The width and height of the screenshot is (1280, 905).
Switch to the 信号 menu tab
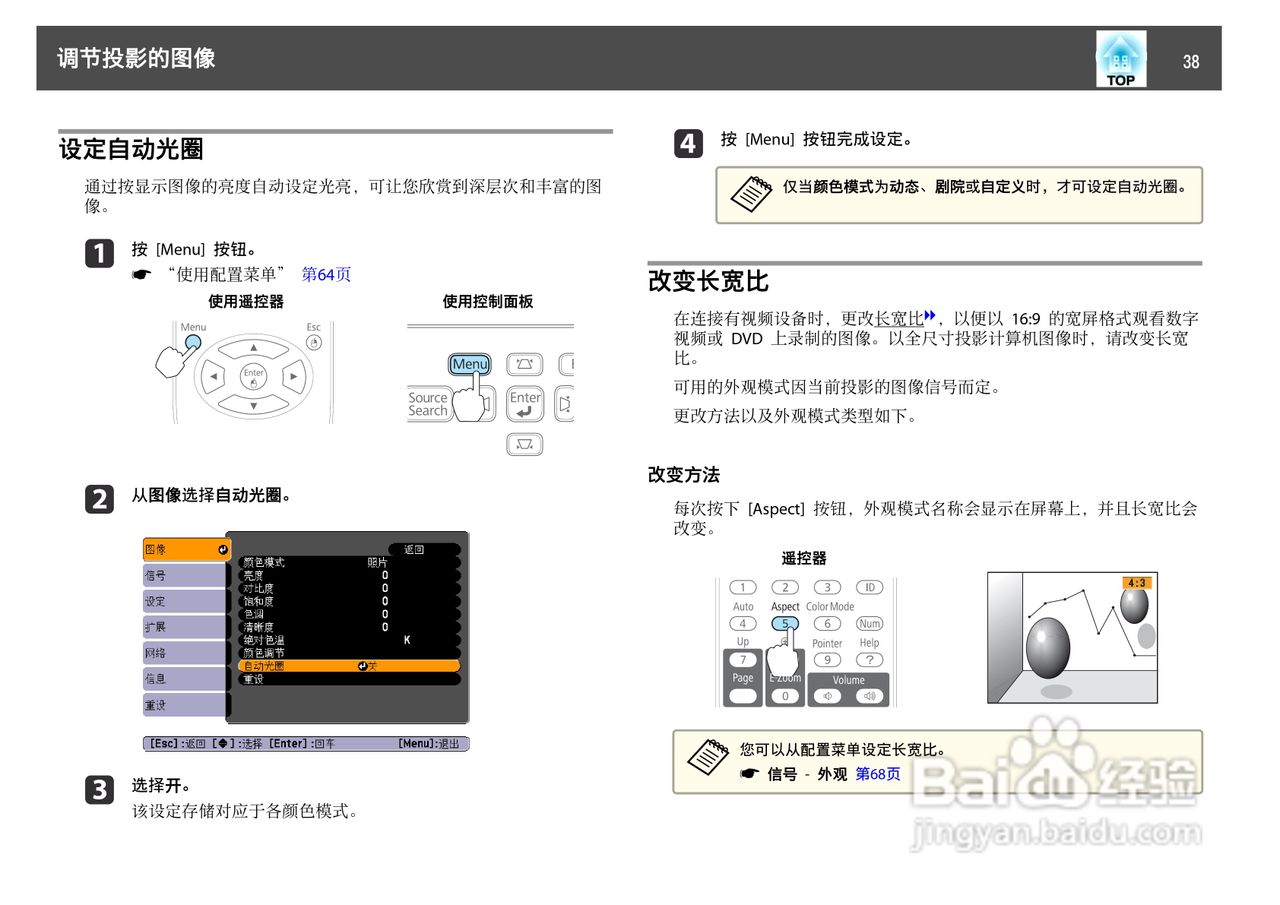pos(154,576)
